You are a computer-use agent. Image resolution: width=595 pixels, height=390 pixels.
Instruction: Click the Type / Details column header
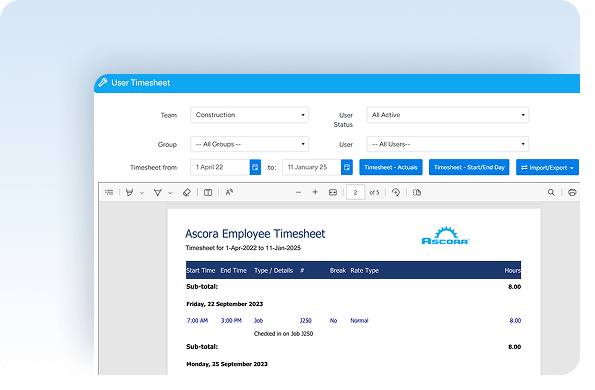(274, 270)
